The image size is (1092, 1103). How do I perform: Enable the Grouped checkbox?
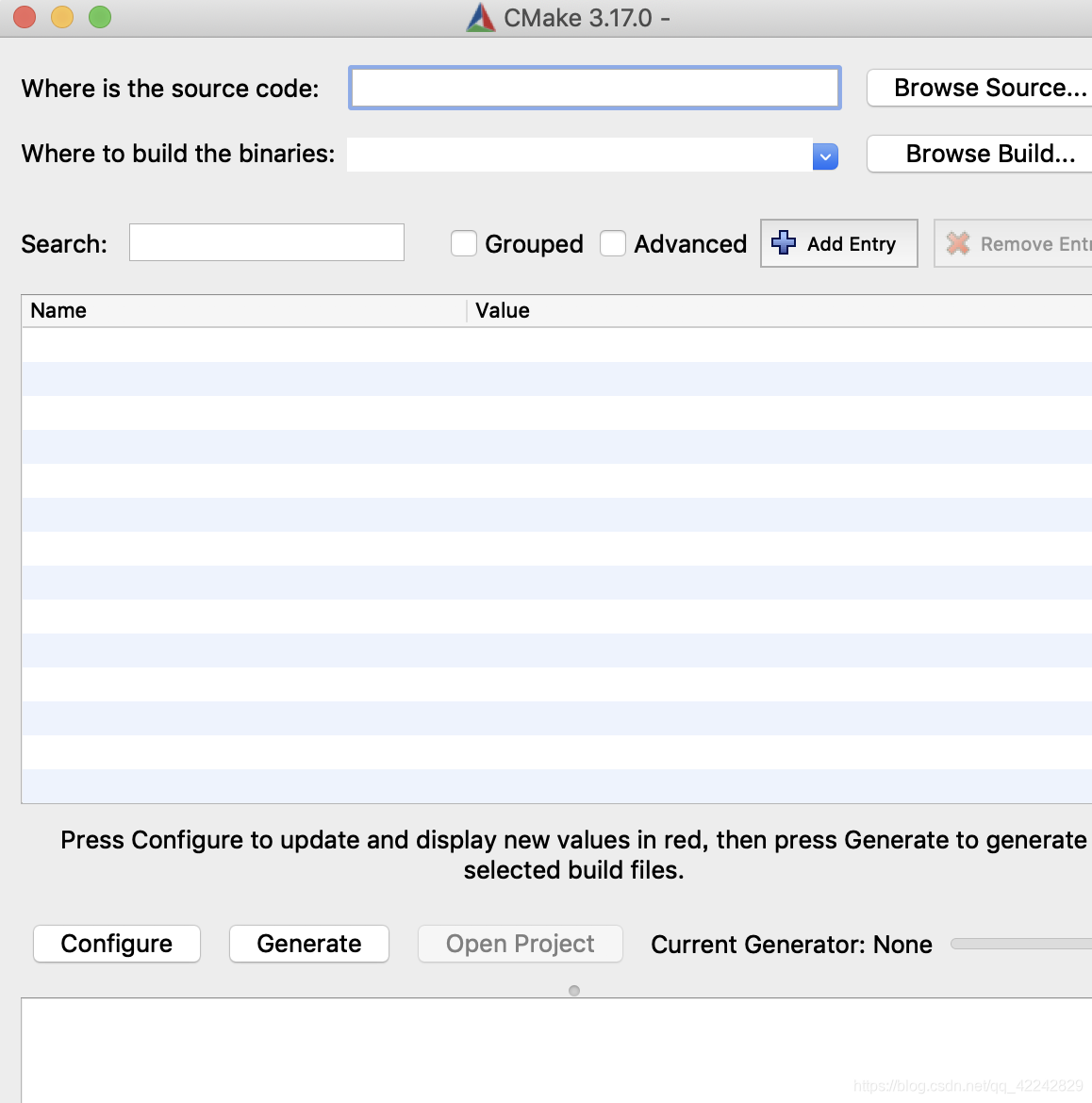tap(464, 243)
